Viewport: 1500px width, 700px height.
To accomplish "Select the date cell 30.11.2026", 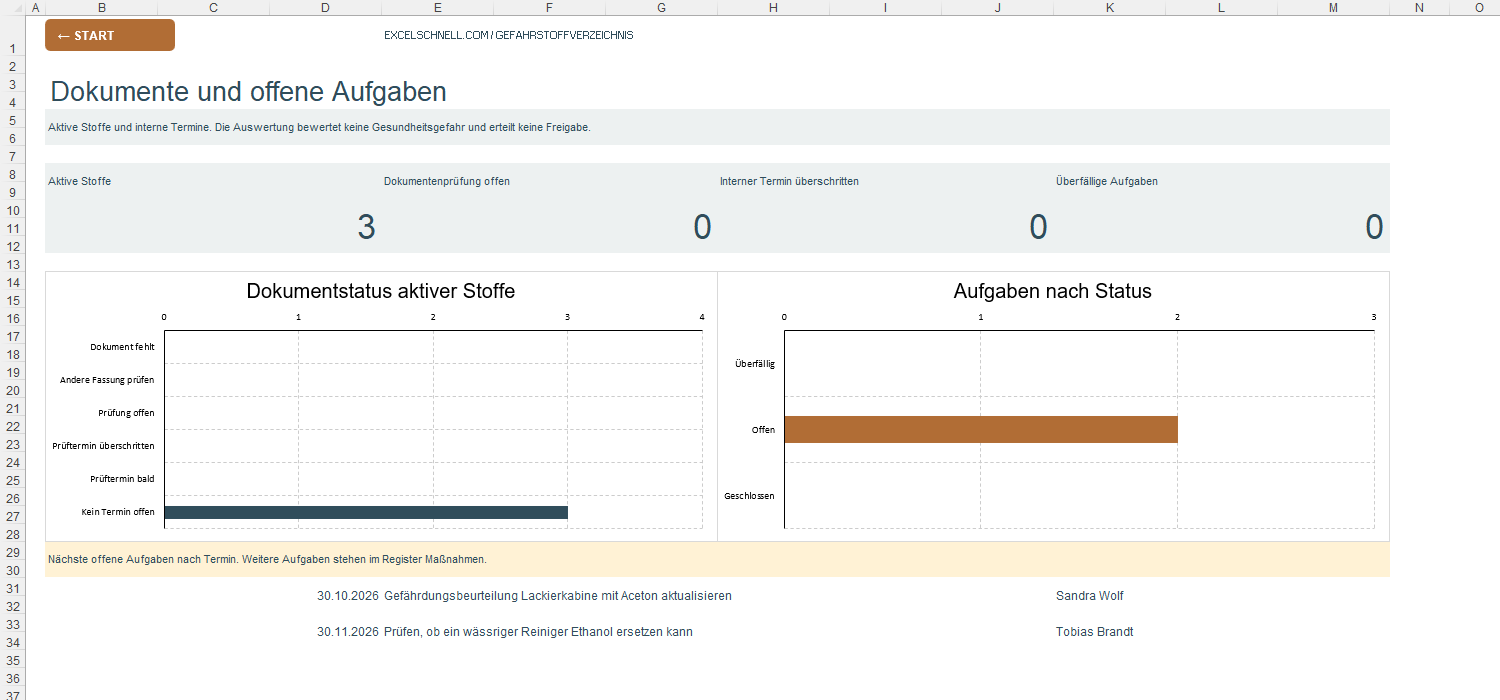I will click(x=348, y=632).
